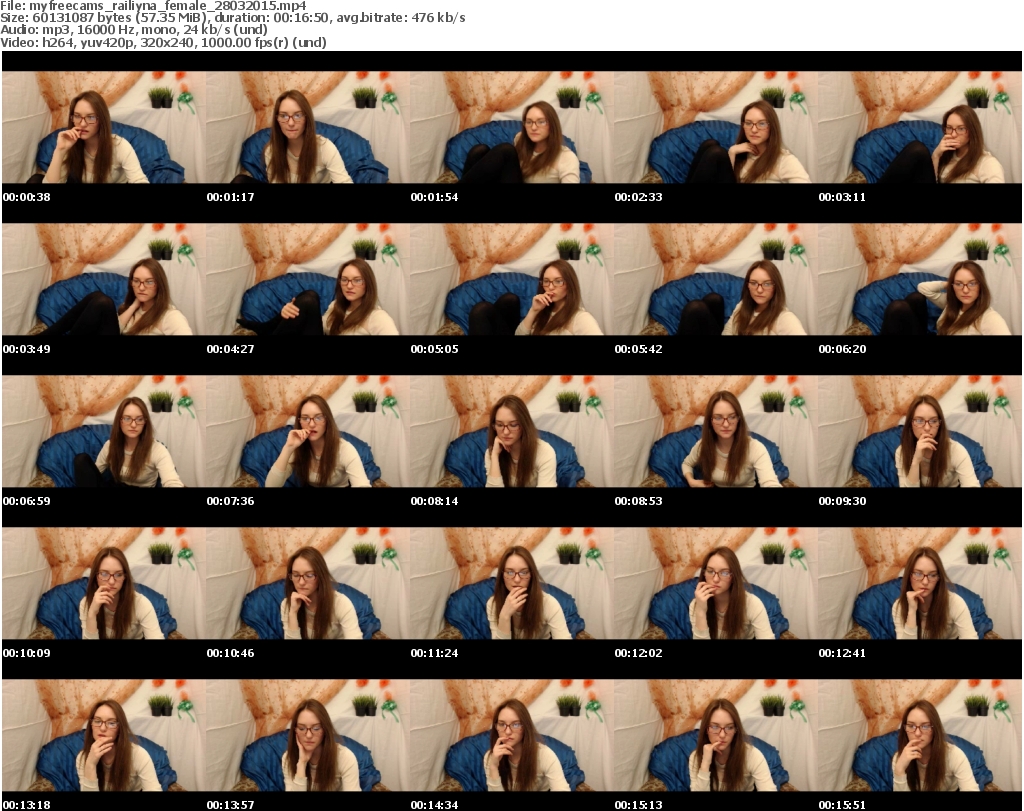Select the thumbnail at timestamp 00:01:54
1024x811 pixels.
[511, 127]
